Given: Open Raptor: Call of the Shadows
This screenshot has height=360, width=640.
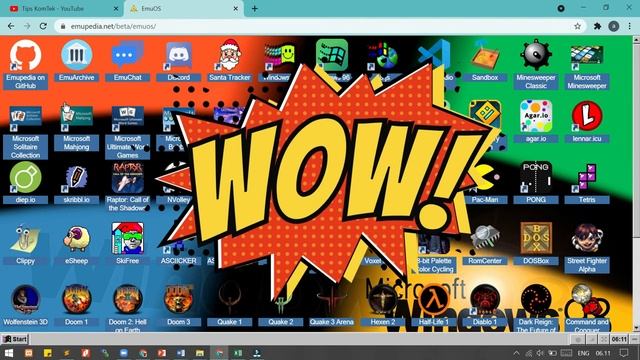Looking at the screenshot, I should pyautogui.click(x=127, y=187).
